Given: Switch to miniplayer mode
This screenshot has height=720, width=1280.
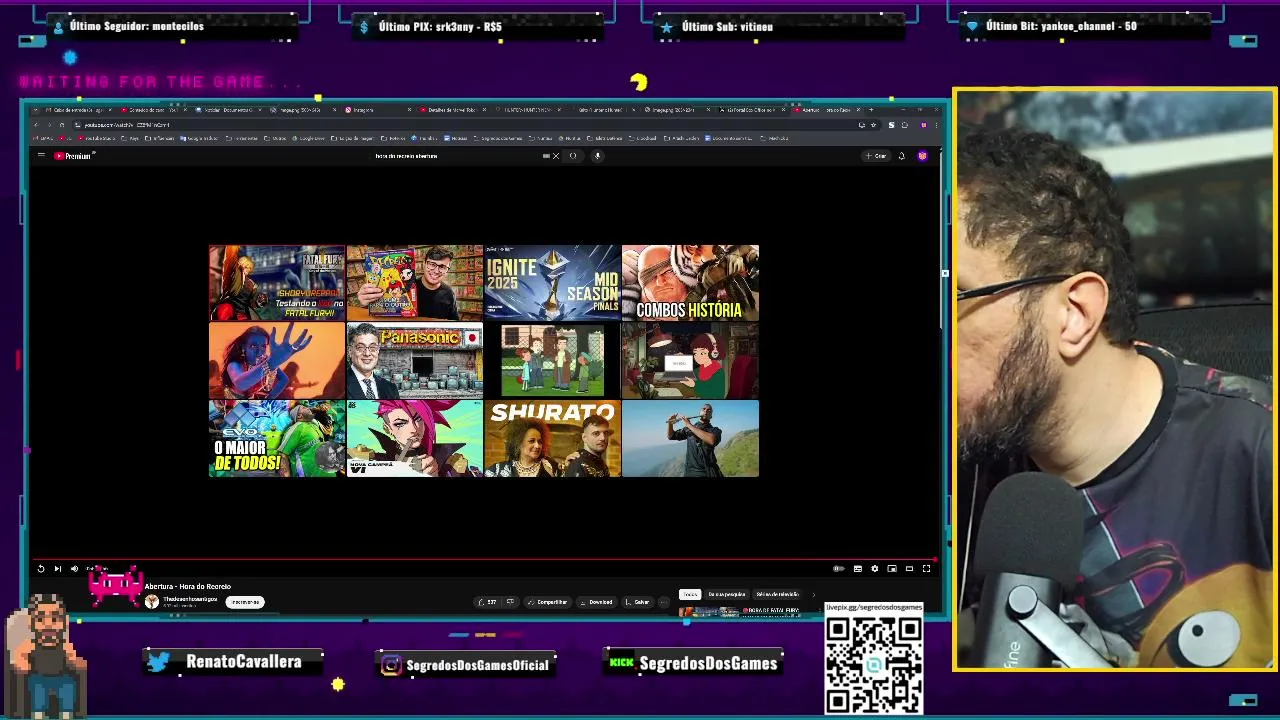Looking at the screenshot, I should [x=892, y=568].
